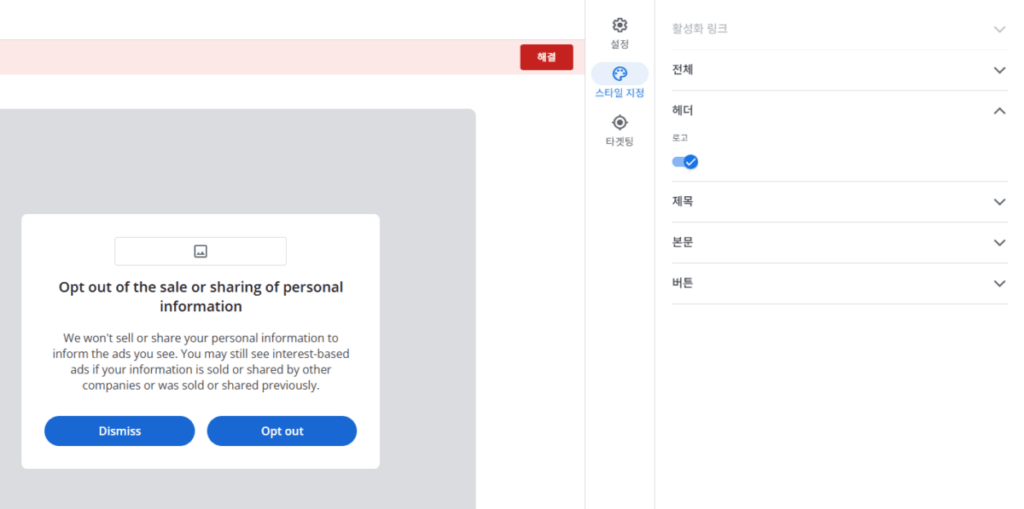Click the 스타일 지정 text label
Image resolution: width=1024 pixels, height=509 pixels.
tap(619, 93)
